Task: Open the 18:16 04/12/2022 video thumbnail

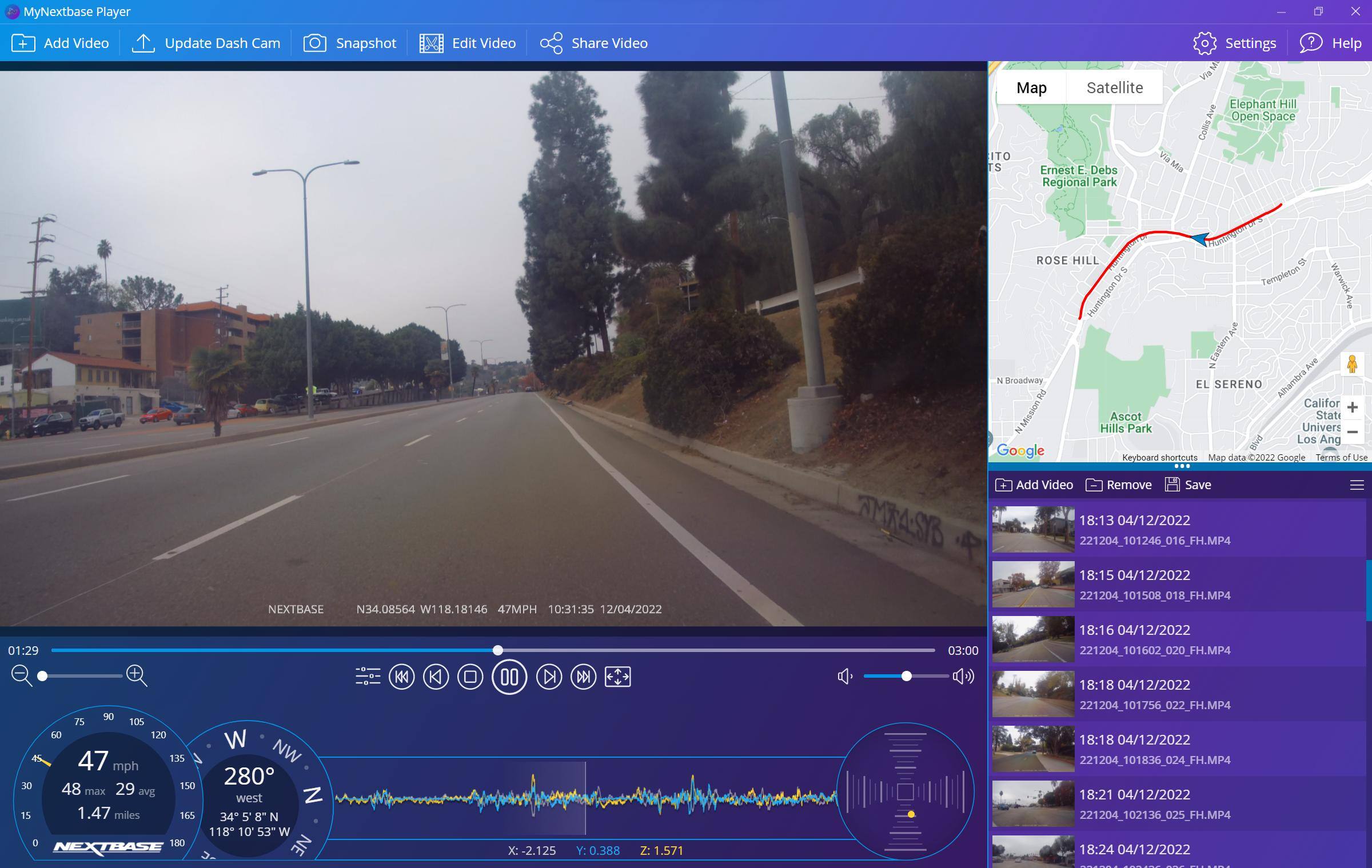Action: pyautogui.click(x=1033, y=639)
